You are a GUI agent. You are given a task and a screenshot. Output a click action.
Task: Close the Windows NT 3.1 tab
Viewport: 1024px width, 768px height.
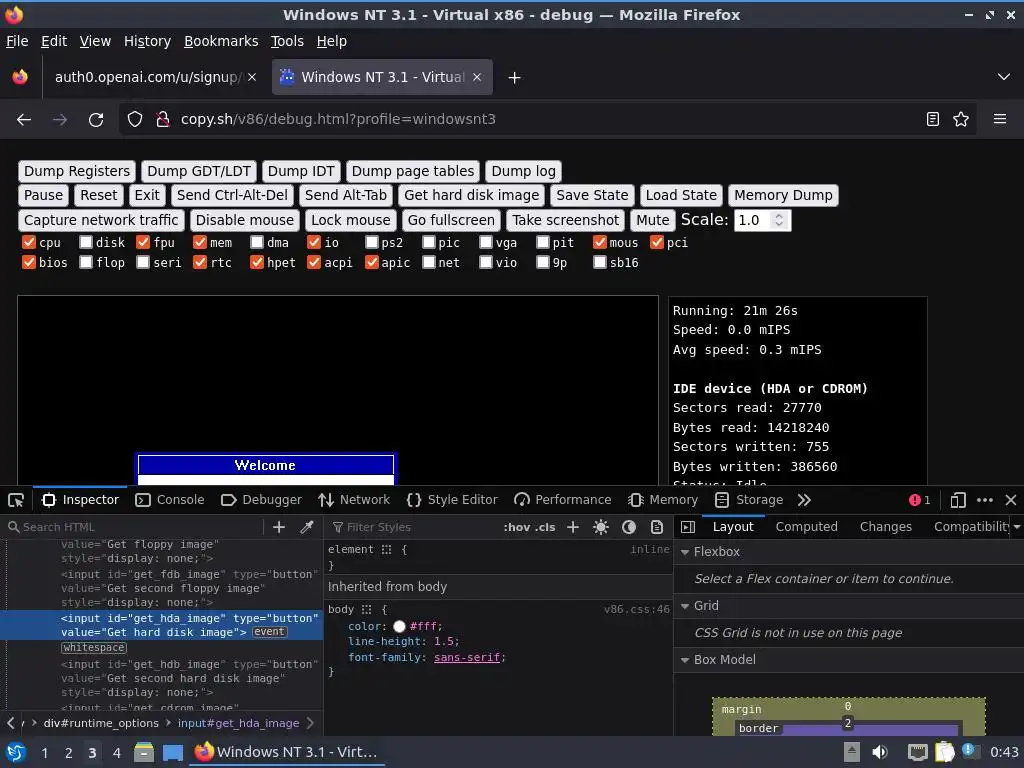pos(477,77)
